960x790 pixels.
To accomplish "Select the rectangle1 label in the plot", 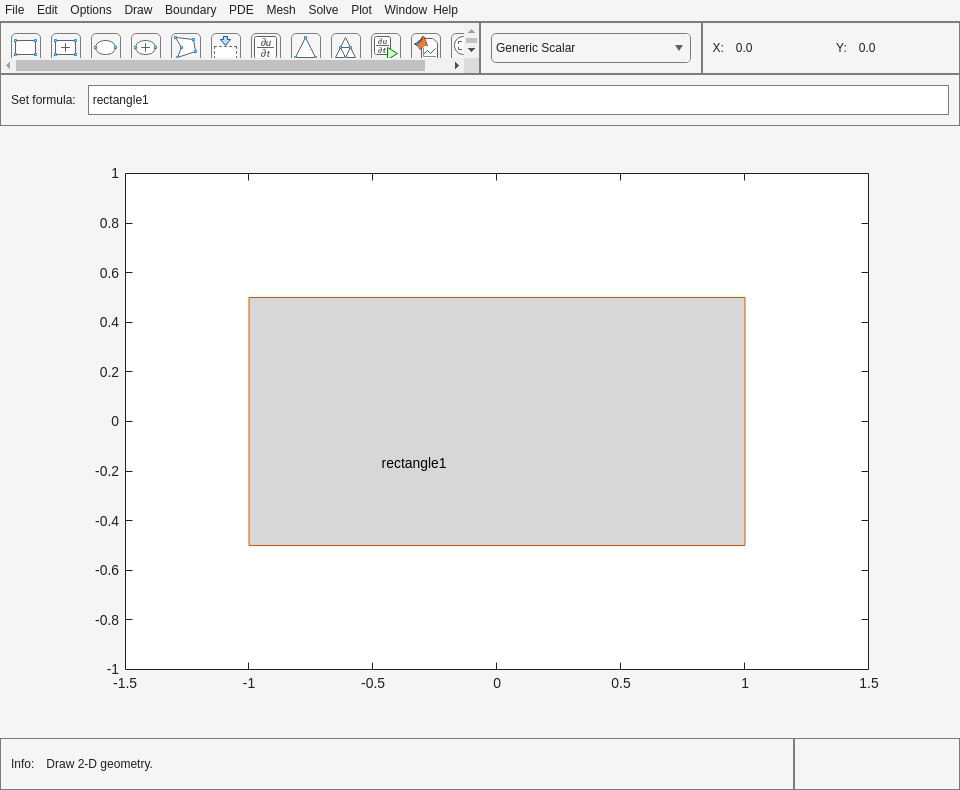I will [414, 463].
